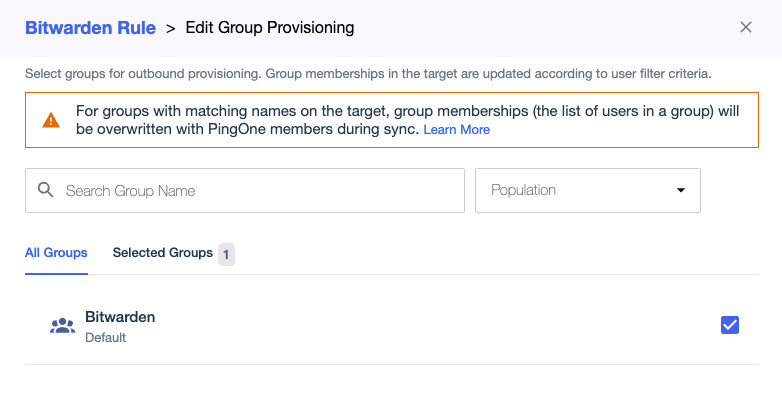Click the Edit Group Provisioning title
Screen dimensions: 782x414
coord(270,28)
